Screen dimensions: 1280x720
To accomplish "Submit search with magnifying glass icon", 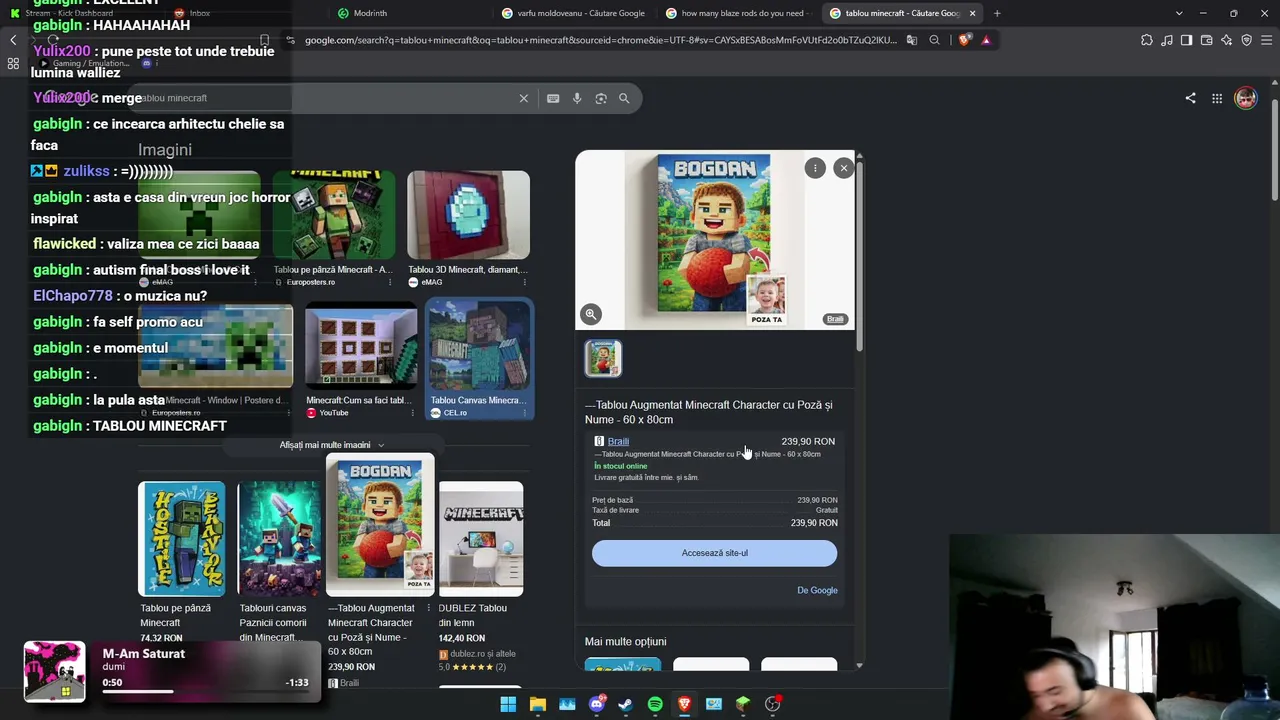I will [624, 98].
